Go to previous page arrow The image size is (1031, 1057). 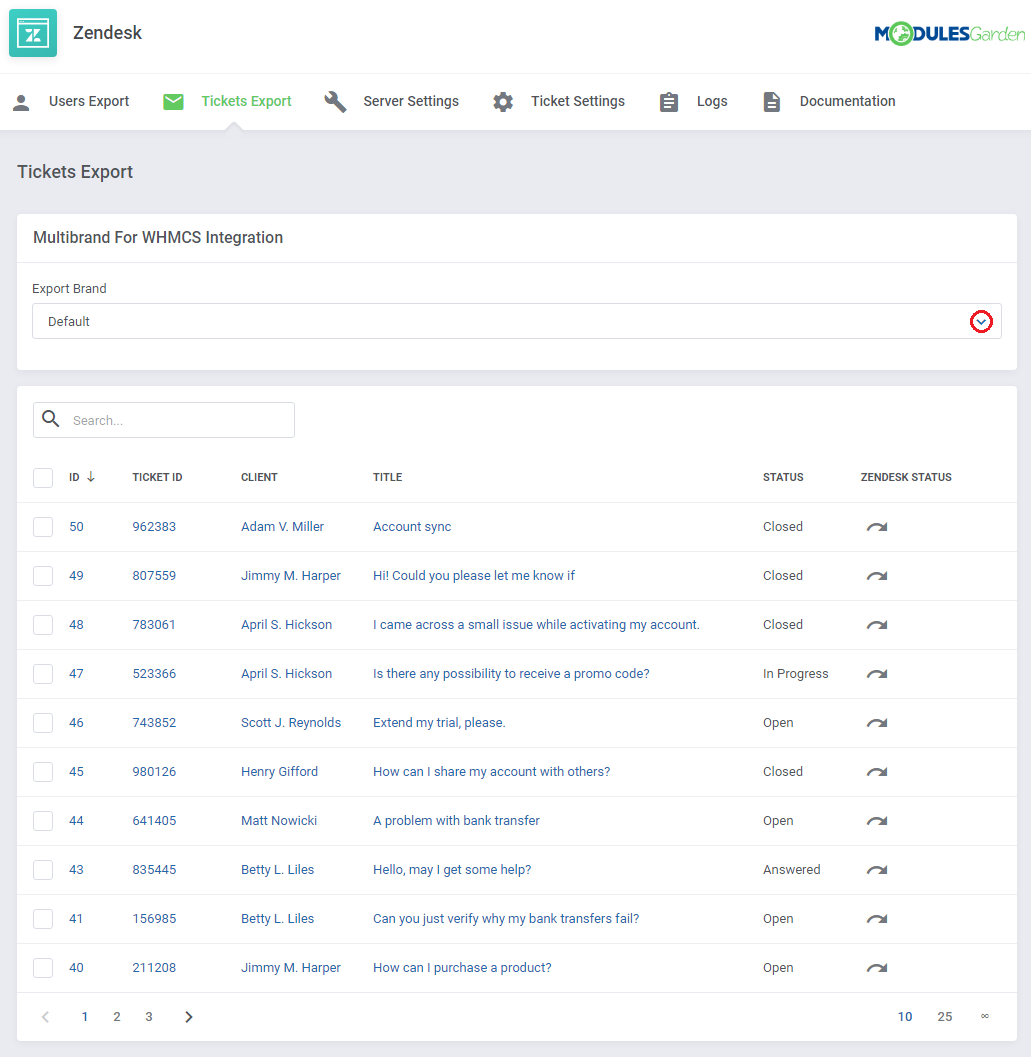click(x=45, y=1017)
